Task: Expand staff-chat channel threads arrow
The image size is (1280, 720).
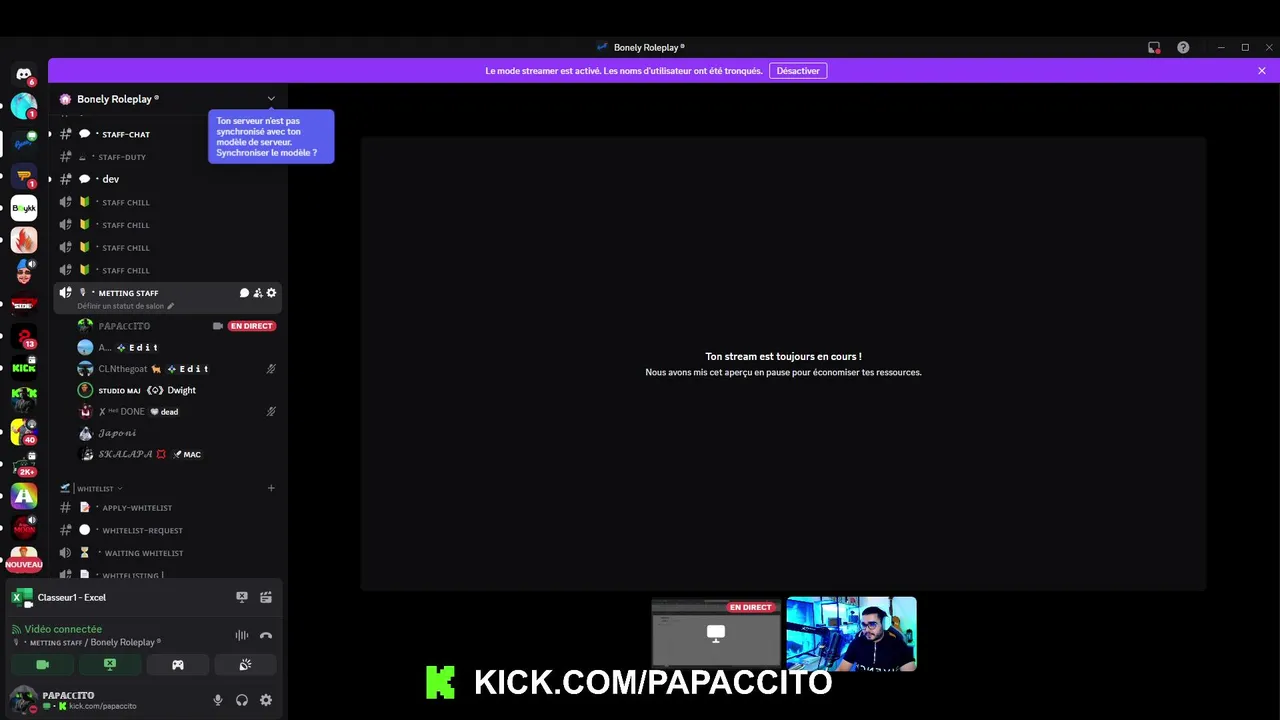Action: click(50, 134)
